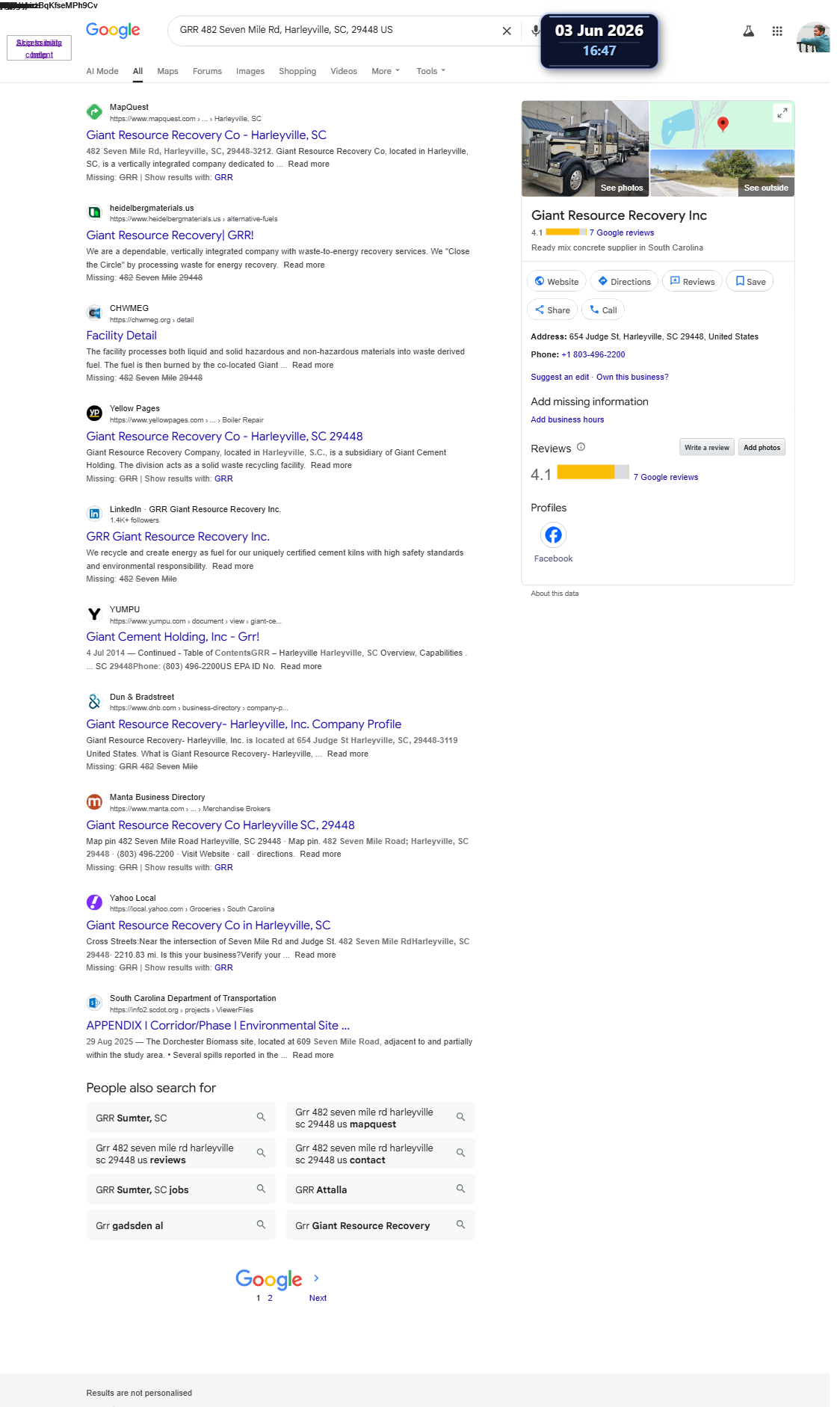Open the See photos thumbnail

coord(585,149)
